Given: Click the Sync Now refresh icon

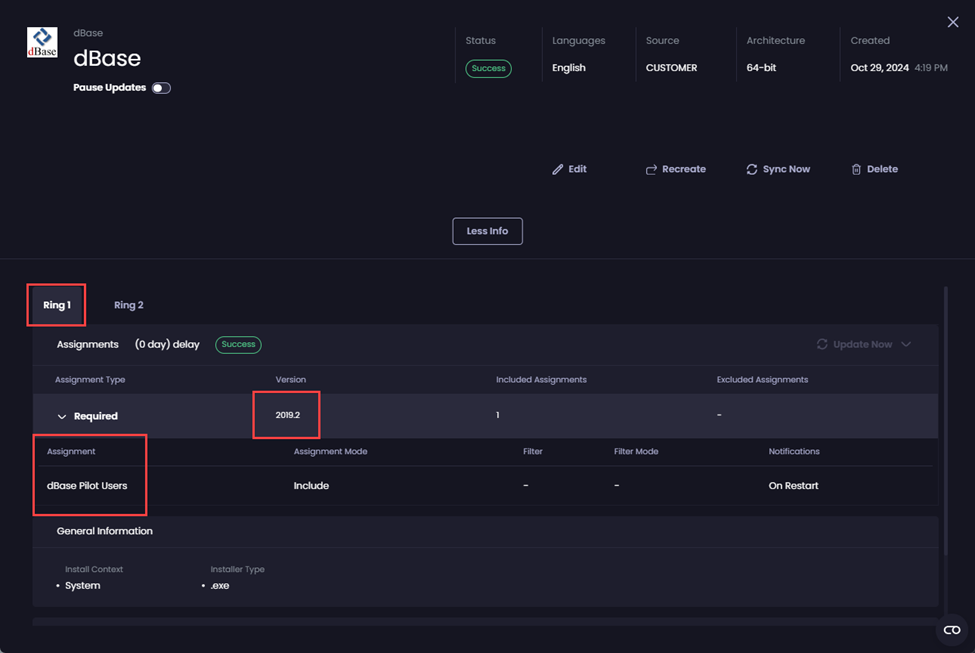Looking at the screenshot, I should 752,169.
